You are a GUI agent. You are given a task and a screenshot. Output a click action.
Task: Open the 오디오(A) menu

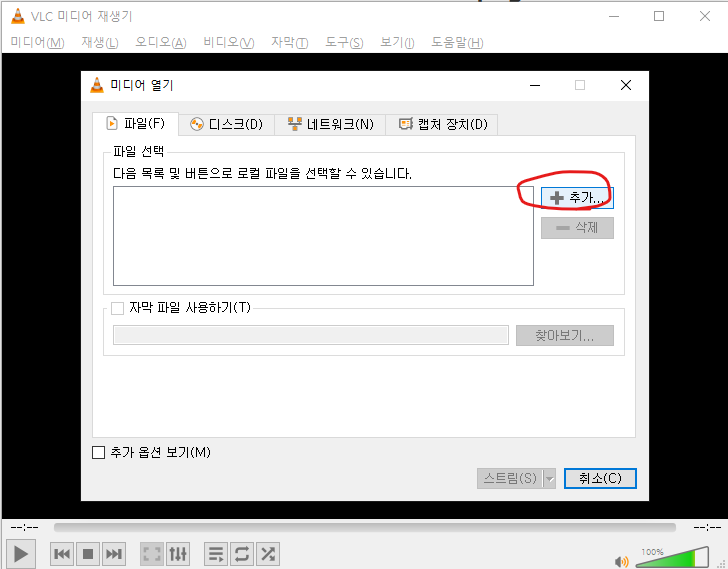(161, 43)
